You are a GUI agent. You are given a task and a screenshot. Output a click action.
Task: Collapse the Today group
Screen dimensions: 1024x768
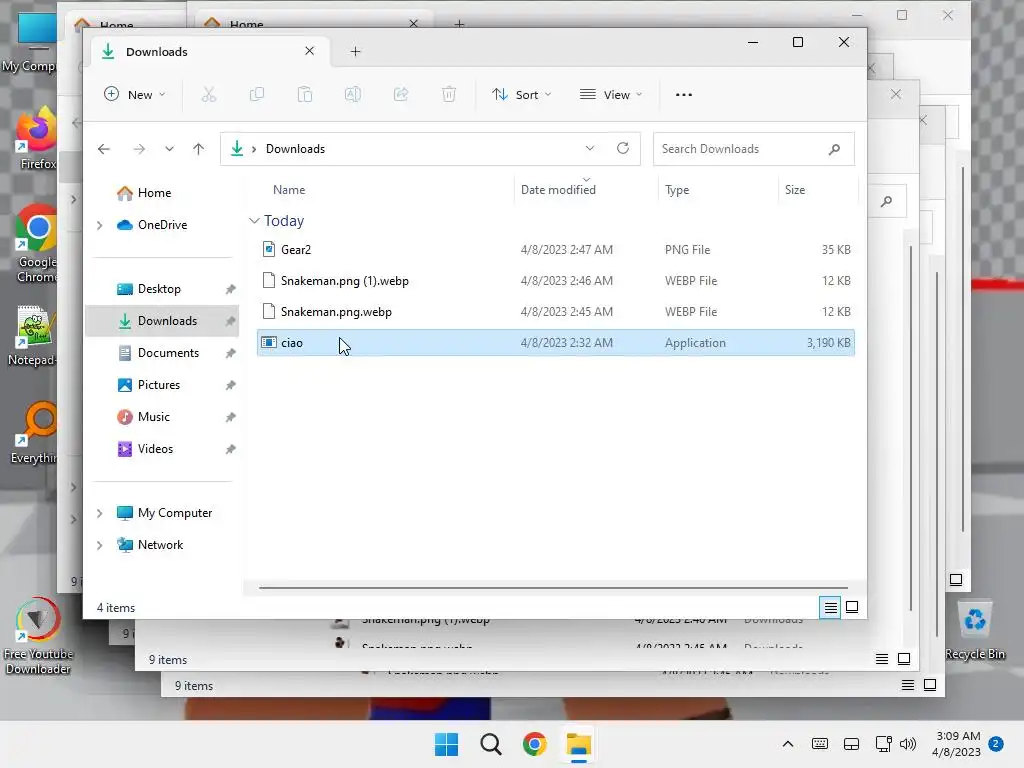(x=254, y=221)
